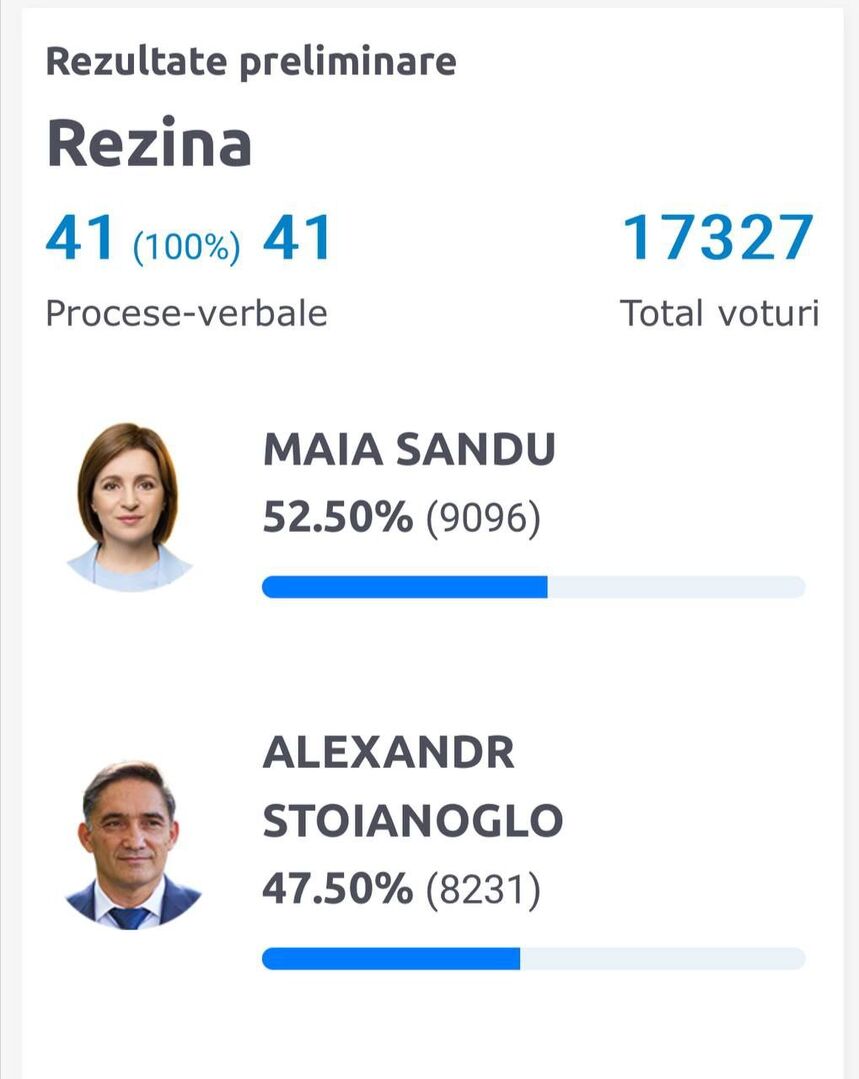
Task: Click the (8231) vote count
Action: coord(483,890)
